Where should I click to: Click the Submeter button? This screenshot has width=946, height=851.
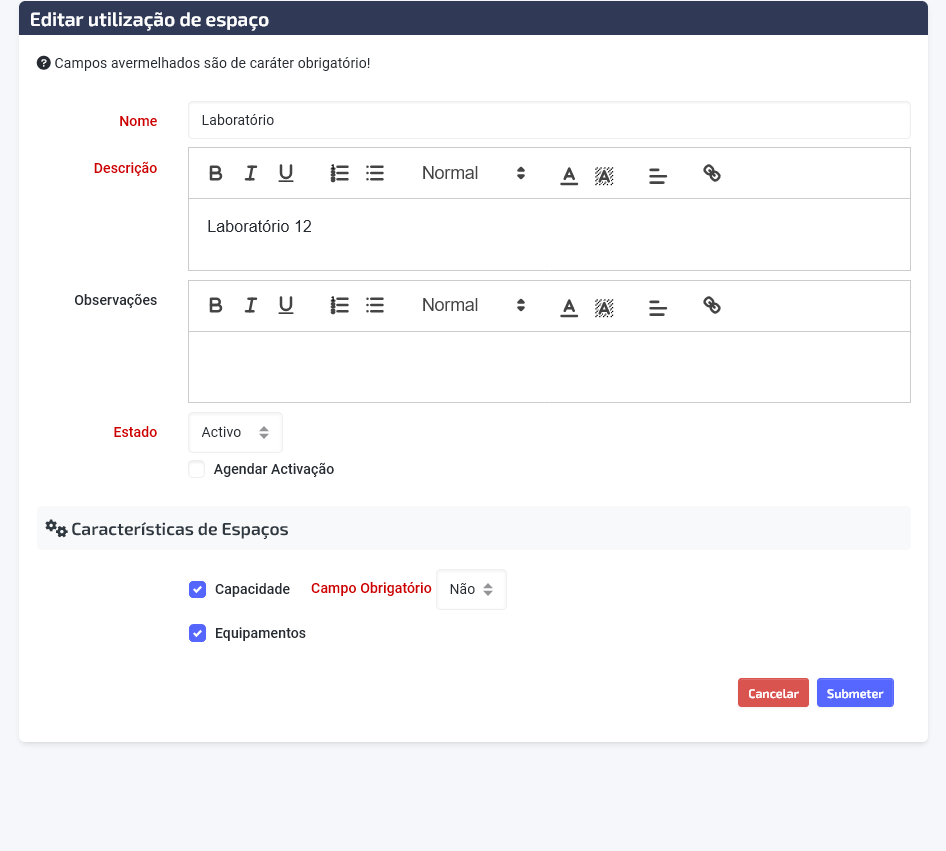[855, 693]
